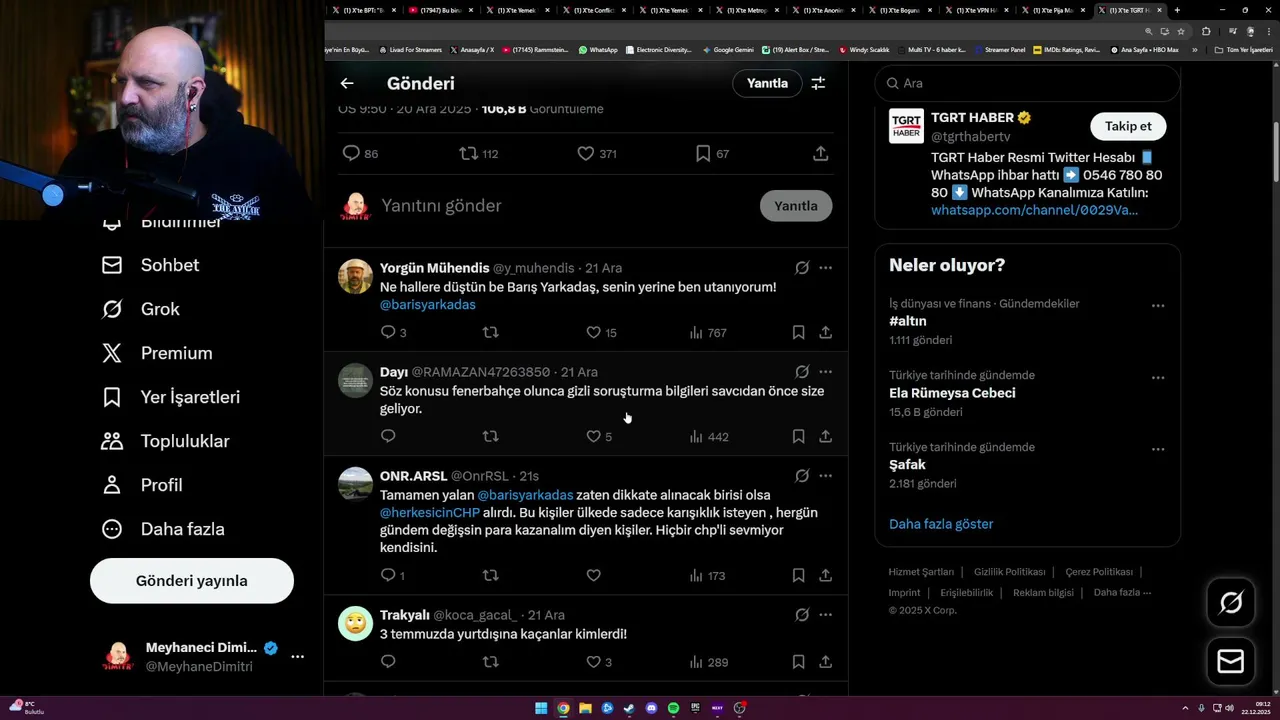The height and width of the screenshot is (720, 1280).
Task: Bookmark the main post showing 67
Action: click(703, 153)
